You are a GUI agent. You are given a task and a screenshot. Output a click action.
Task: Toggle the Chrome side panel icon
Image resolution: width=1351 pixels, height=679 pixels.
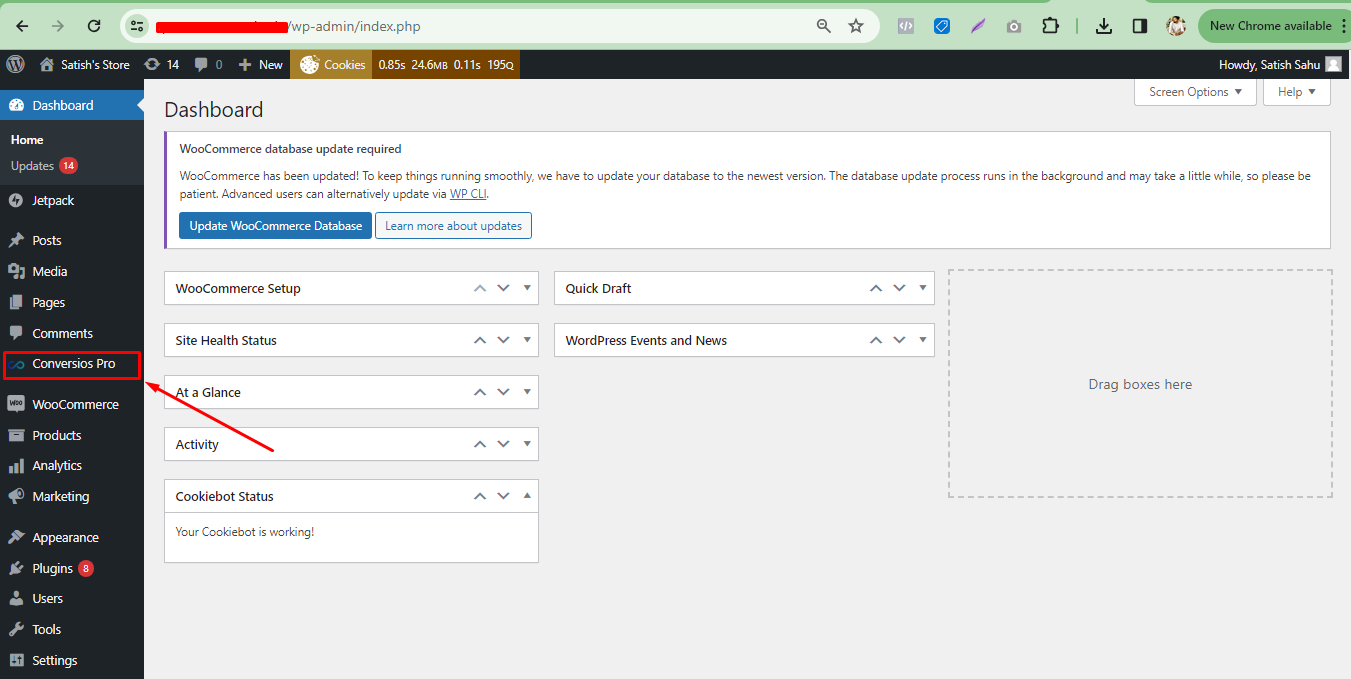(x=1140, y=26)
